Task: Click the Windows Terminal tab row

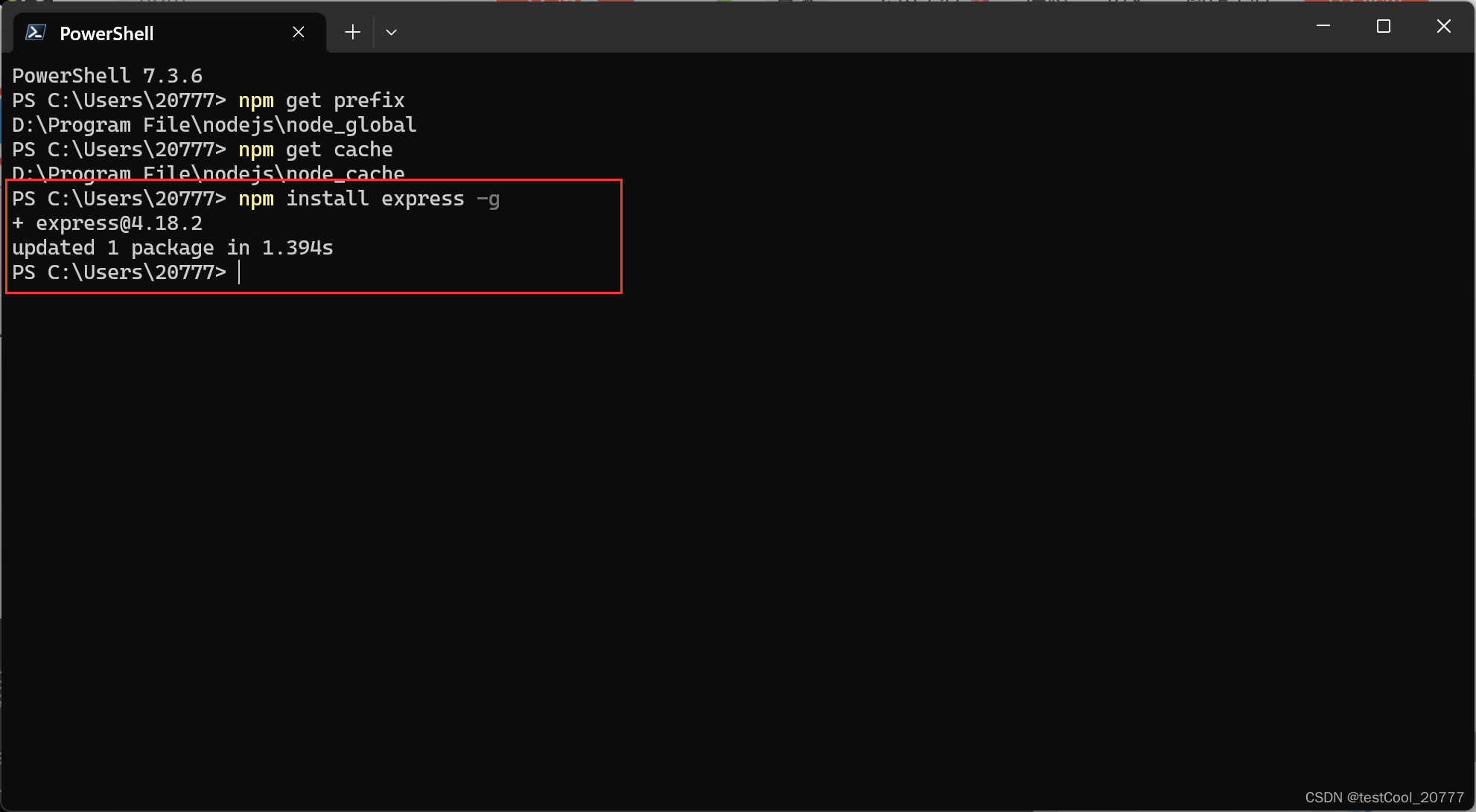Action: click(x=670, y=32)
